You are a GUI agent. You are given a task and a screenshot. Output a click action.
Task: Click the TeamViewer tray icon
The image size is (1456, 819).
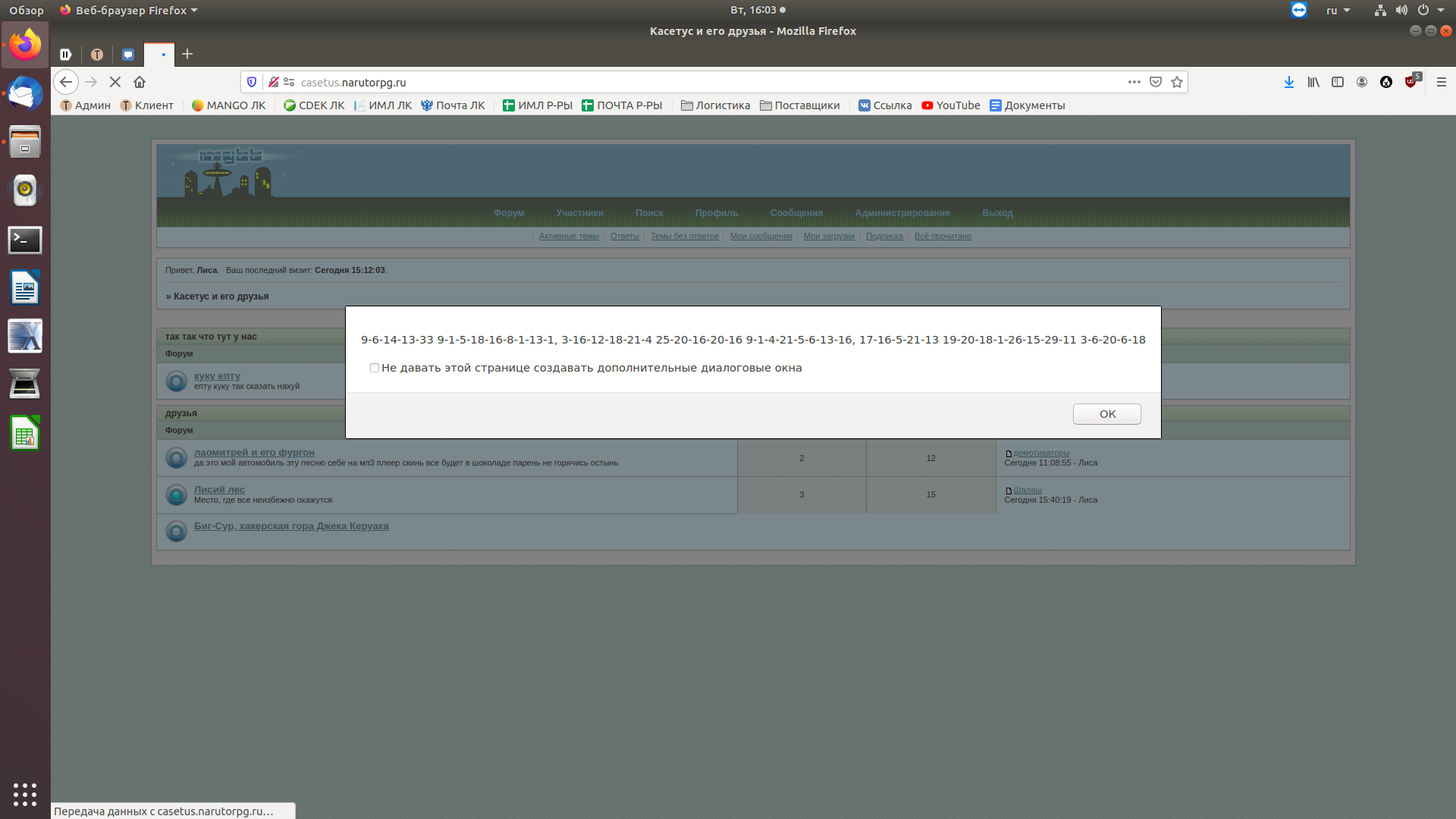pos(1299,10)
